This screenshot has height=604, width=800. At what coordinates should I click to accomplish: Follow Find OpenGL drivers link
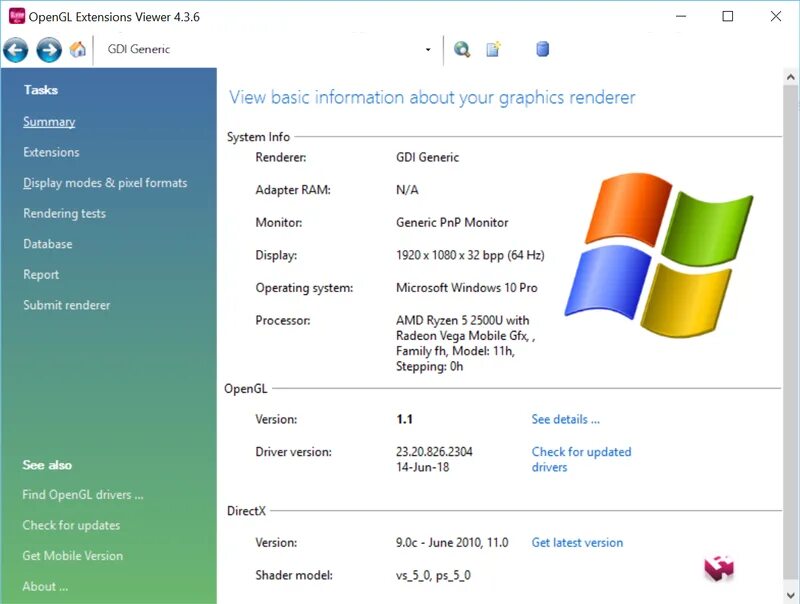tap(83, 495)
